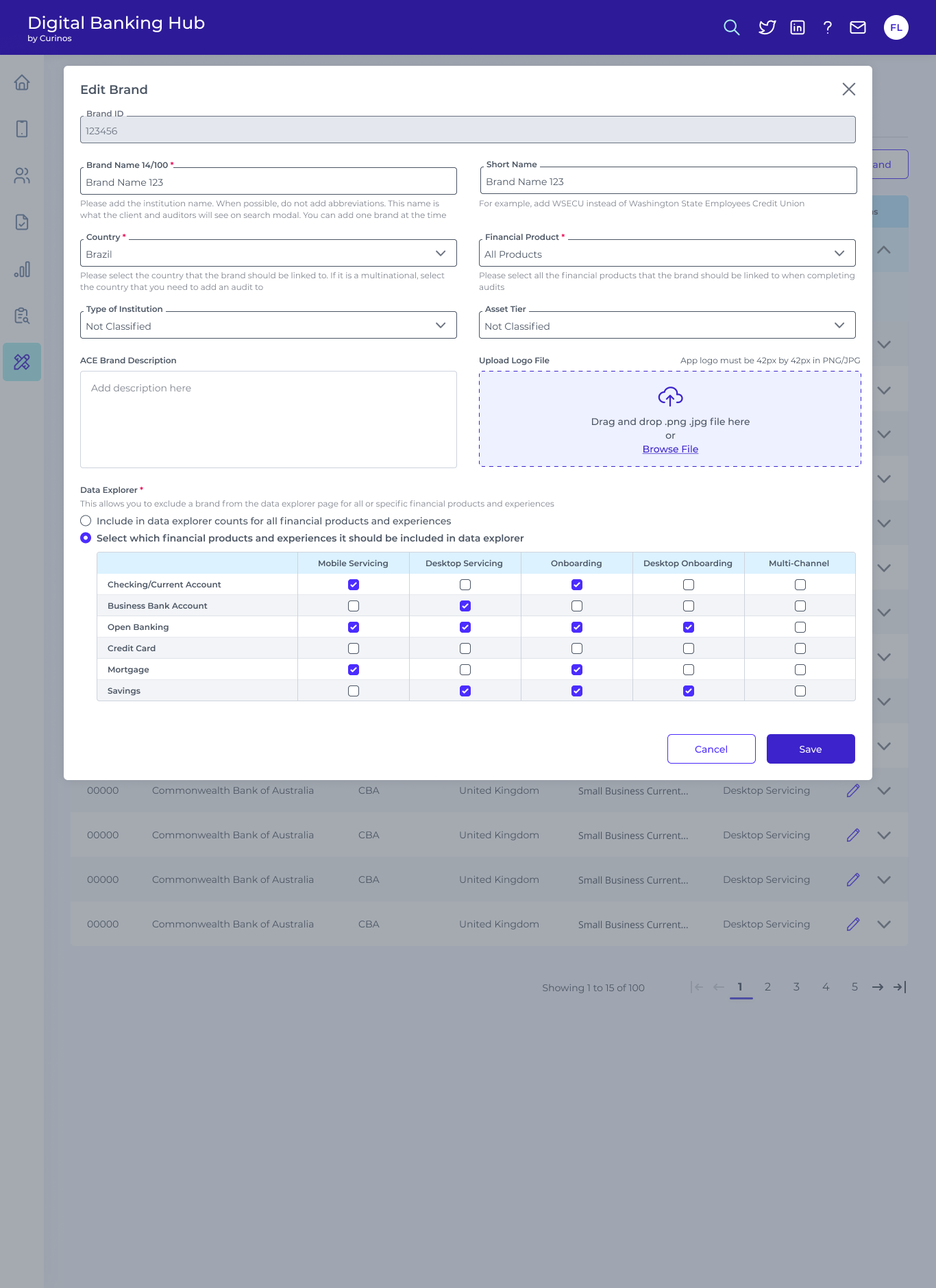Go to page 5 of results
Viewport: 936px width, 1288px height.
854,987
